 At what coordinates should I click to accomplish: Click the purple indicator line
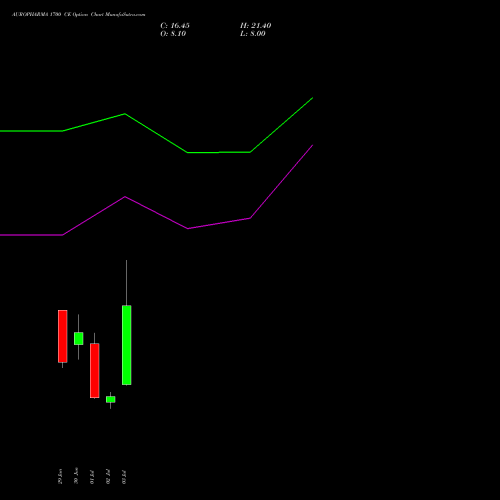click(156, 213)
